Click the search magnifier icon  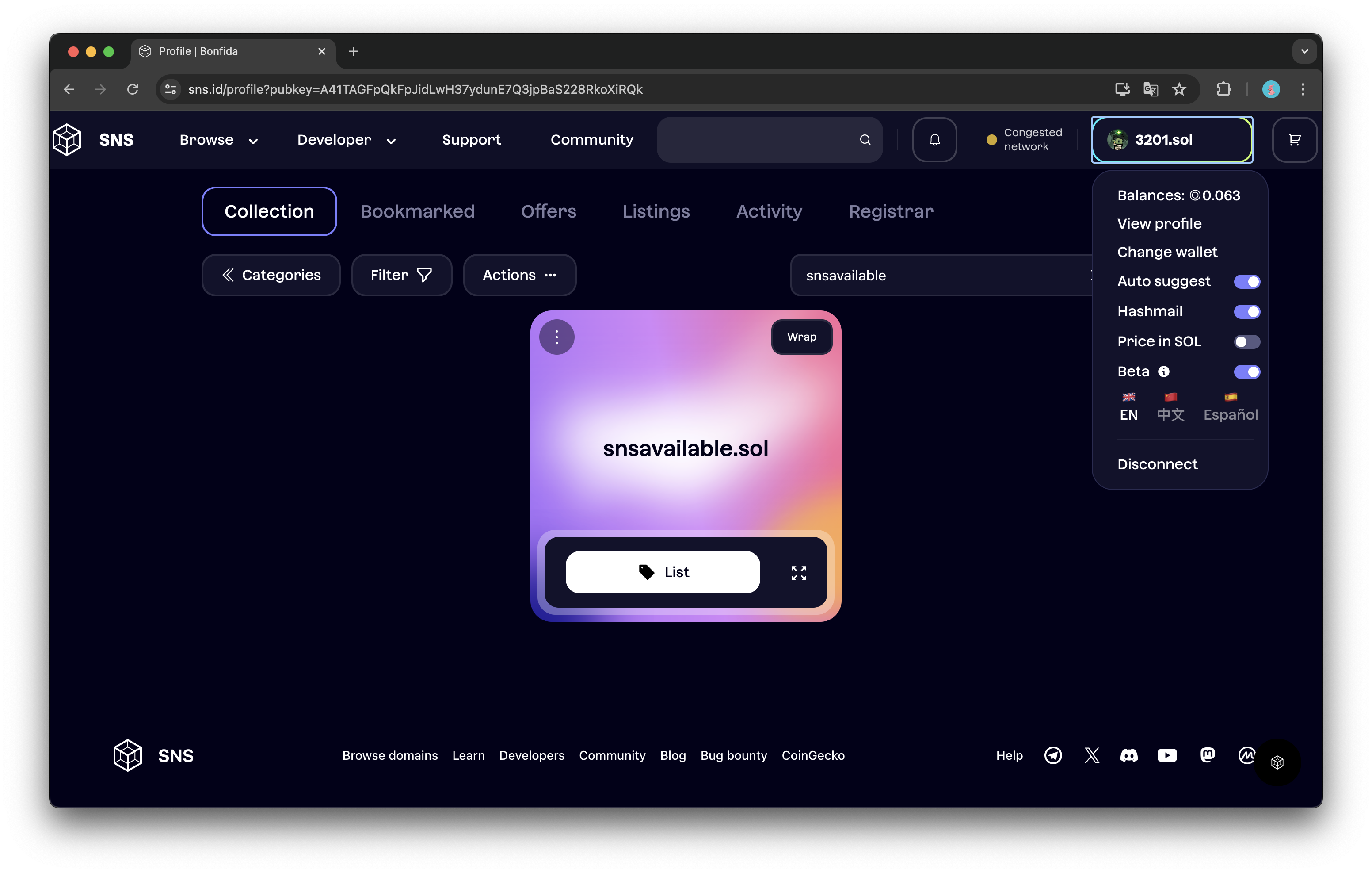pyautogui.click(x=865, y=140)
